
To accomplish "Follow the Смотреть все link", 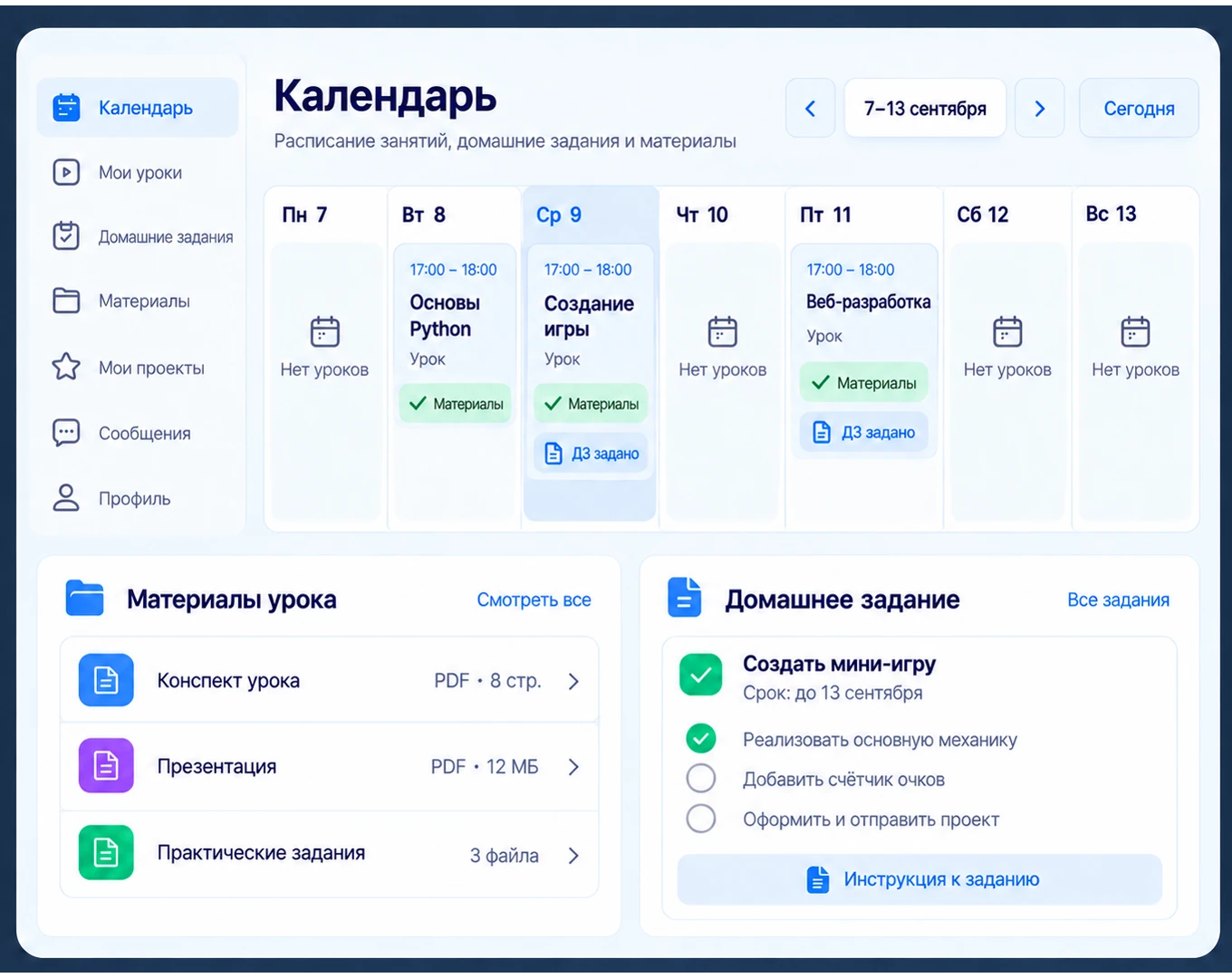I will coord(534,599).
